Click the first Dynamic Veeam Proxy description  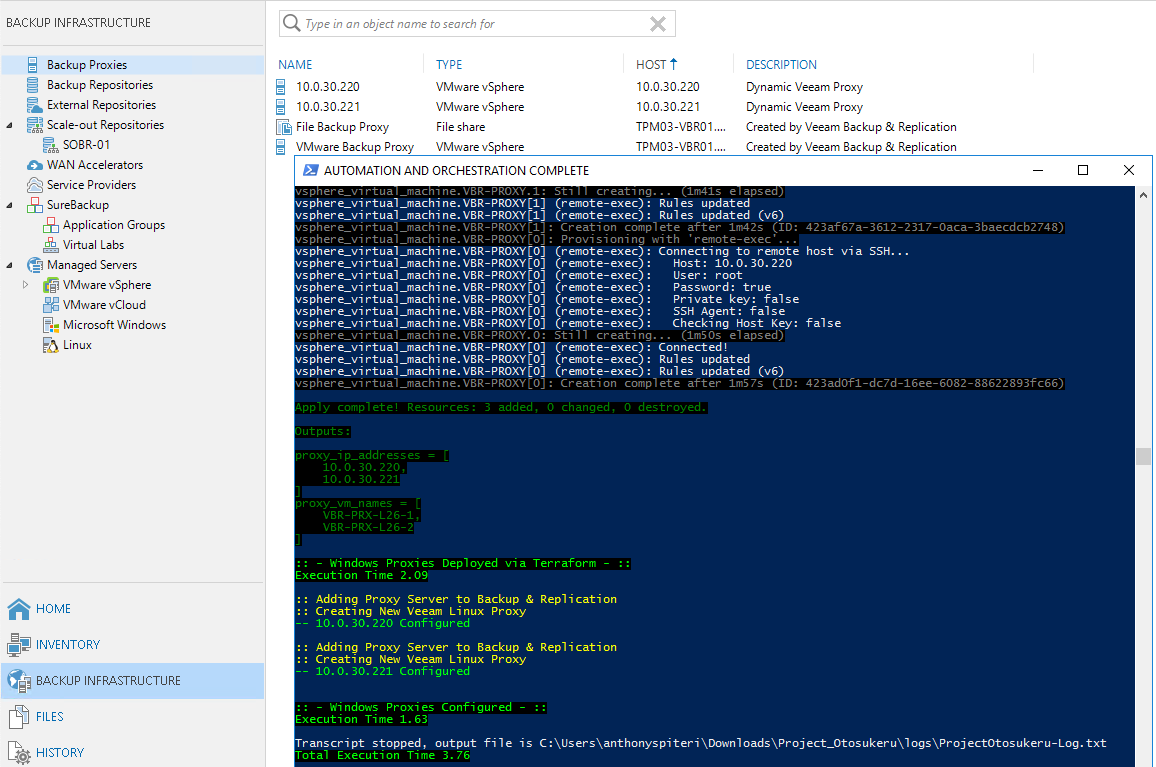pyautogui.click(x=804, y=87)
